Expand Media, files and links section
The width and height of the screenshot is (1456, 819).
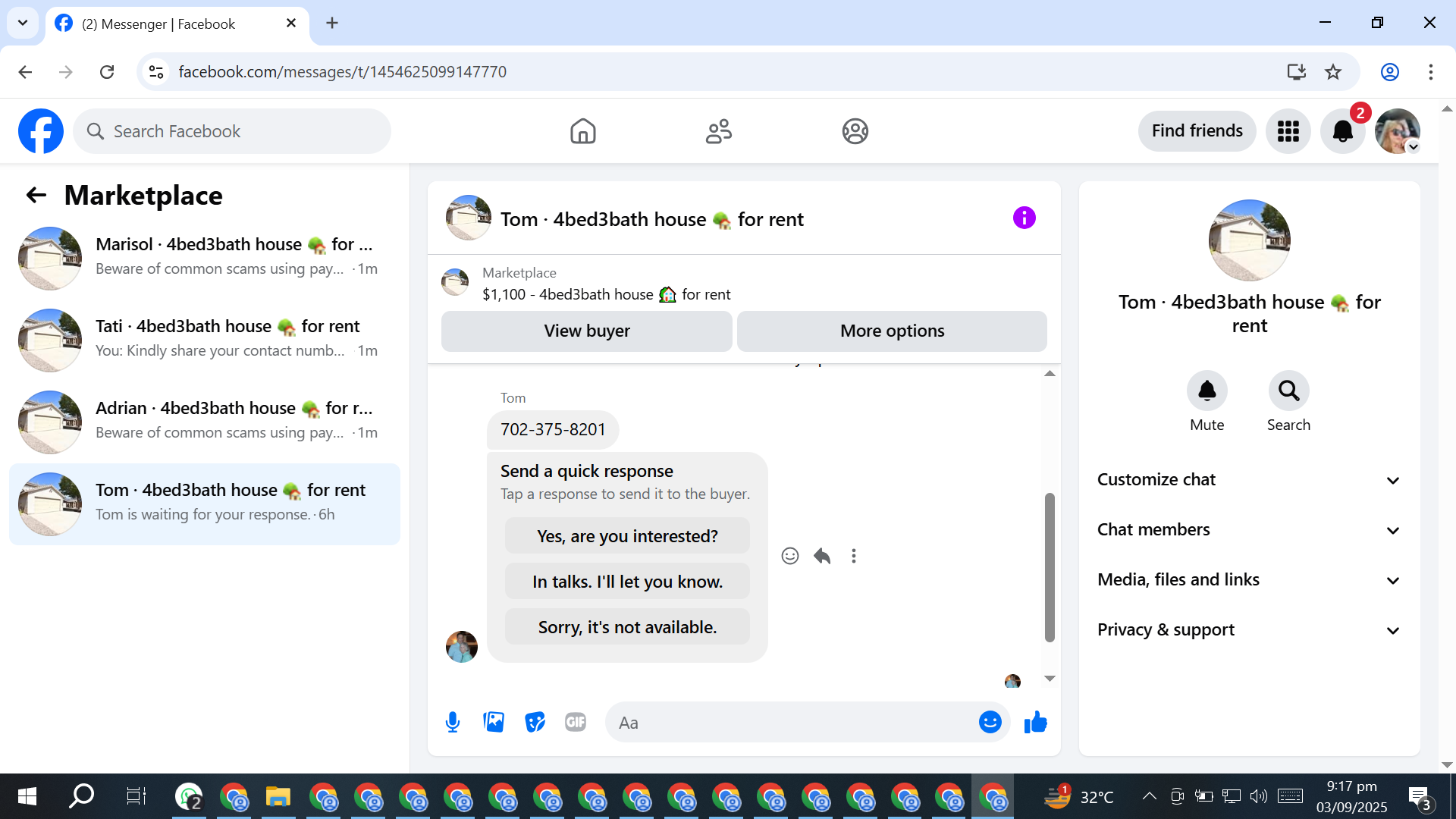(x=1249, y=580)
